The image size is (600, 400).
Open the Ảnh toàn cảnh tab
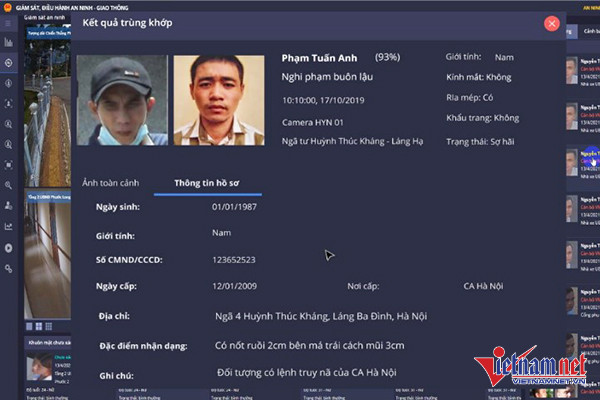pos(111,183)
